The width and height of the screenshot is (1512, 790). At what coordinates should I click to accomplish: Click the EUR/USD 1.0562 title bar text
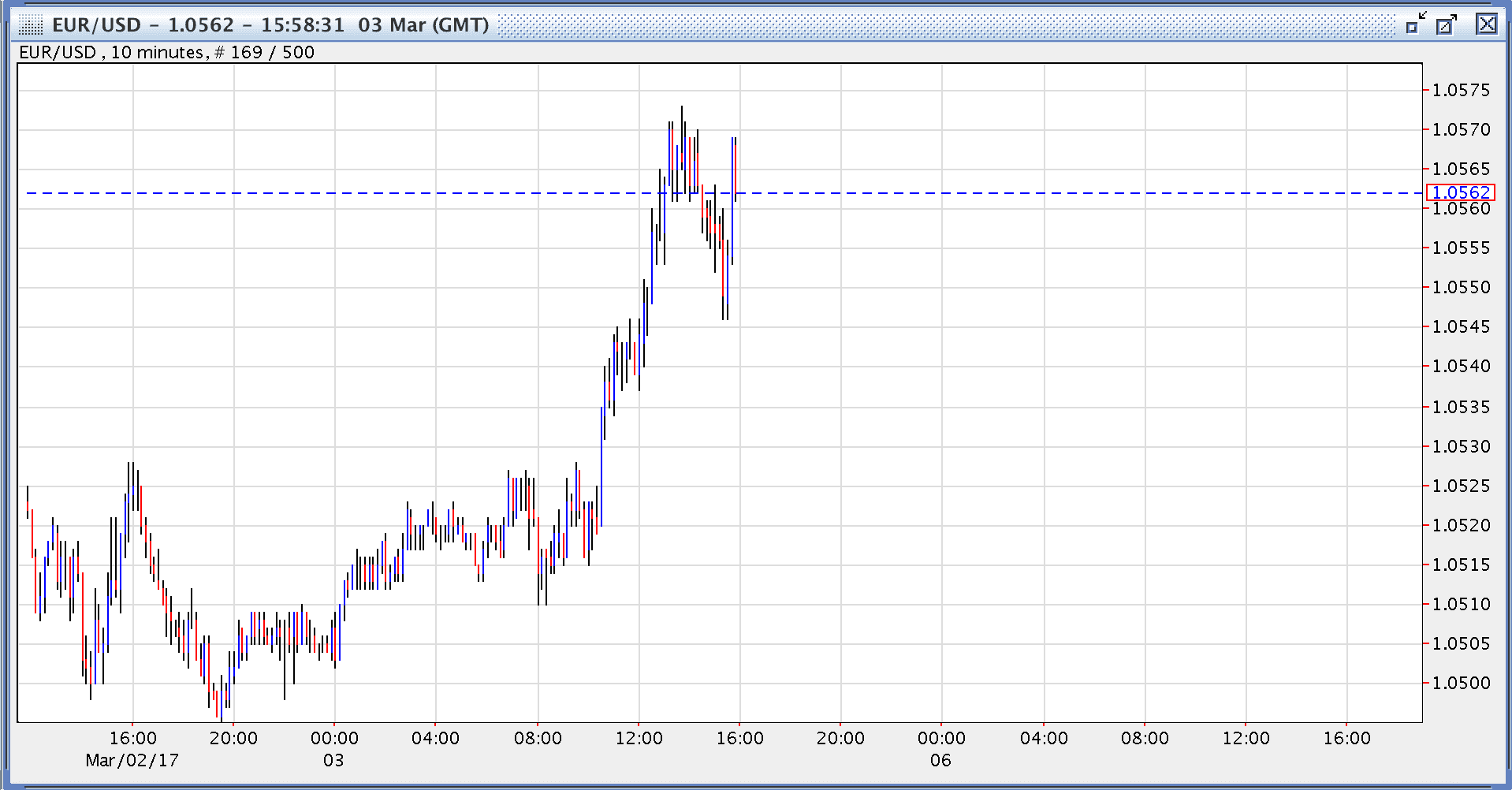pos(270,25)
